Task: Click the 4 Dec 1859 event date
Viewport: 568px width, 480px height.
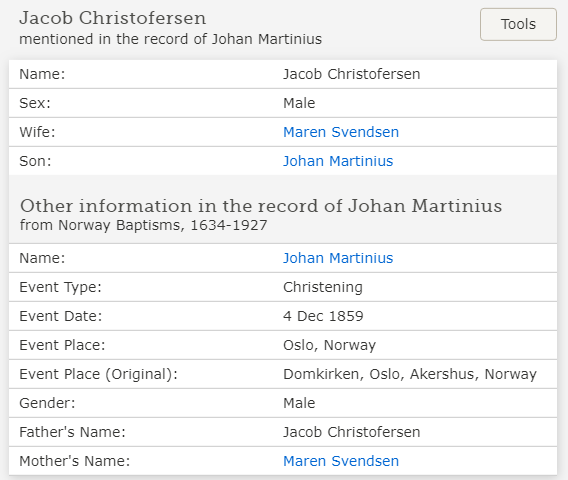Action: 323,316
